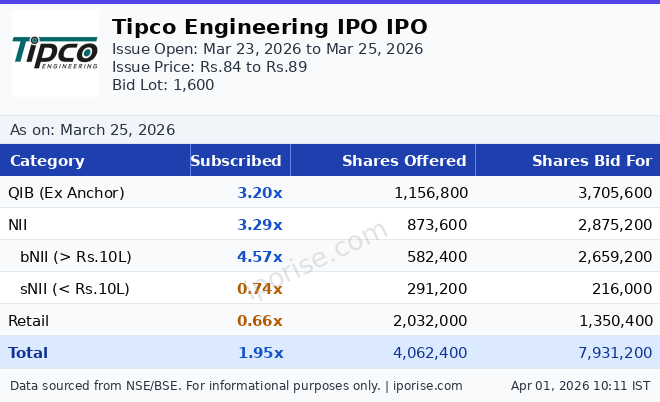Click the sNII (< Rs.10L) row label
The image size is (660, 402).
click(75, 289)
